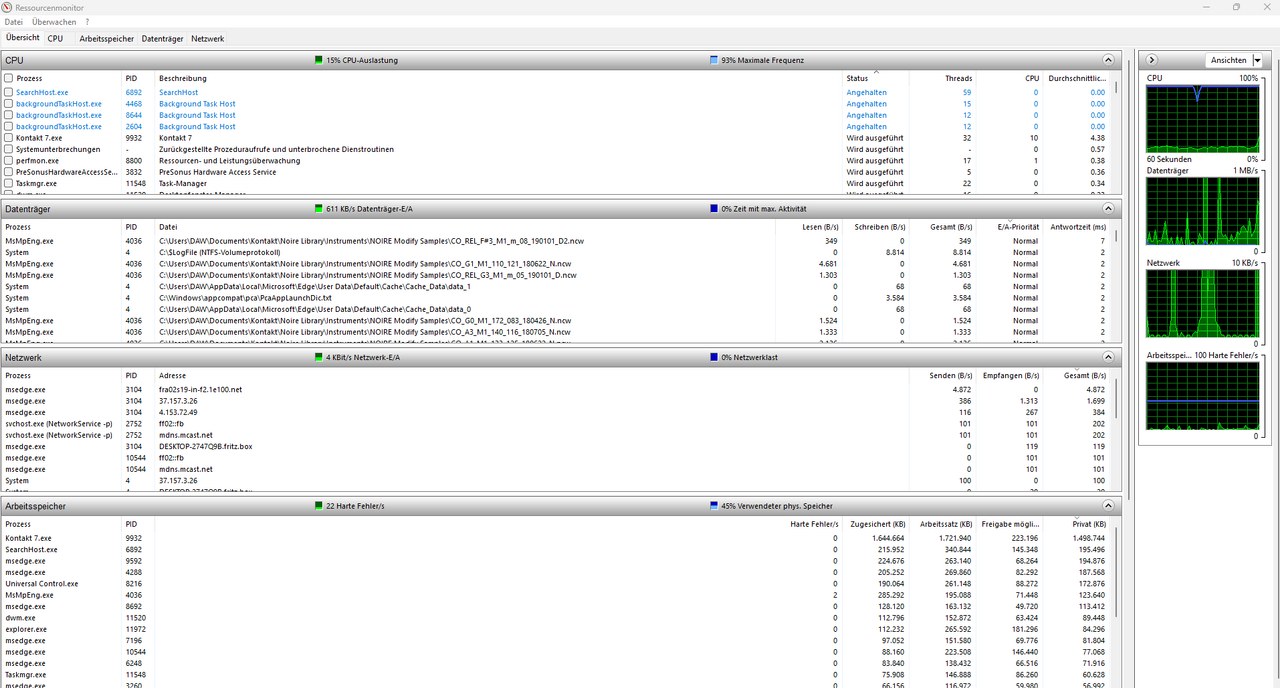Screen dimensions: 1280x688
Task: Collapse the Netzwerk section chevron
Action: click(x=1108, y=357)
